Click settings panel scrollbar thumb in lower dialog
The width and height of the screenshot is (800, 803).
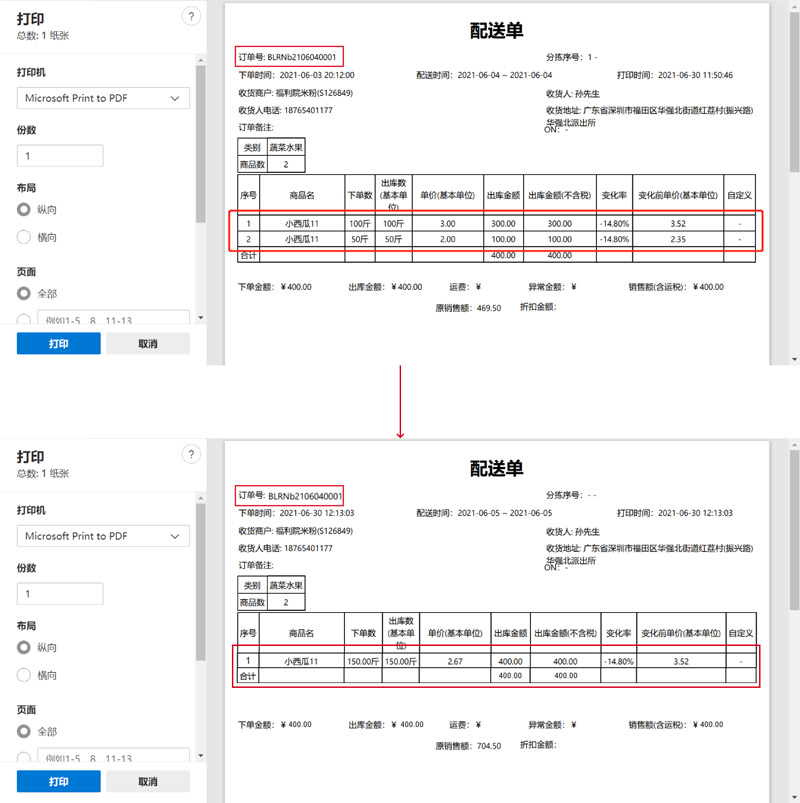coord(201,582)
